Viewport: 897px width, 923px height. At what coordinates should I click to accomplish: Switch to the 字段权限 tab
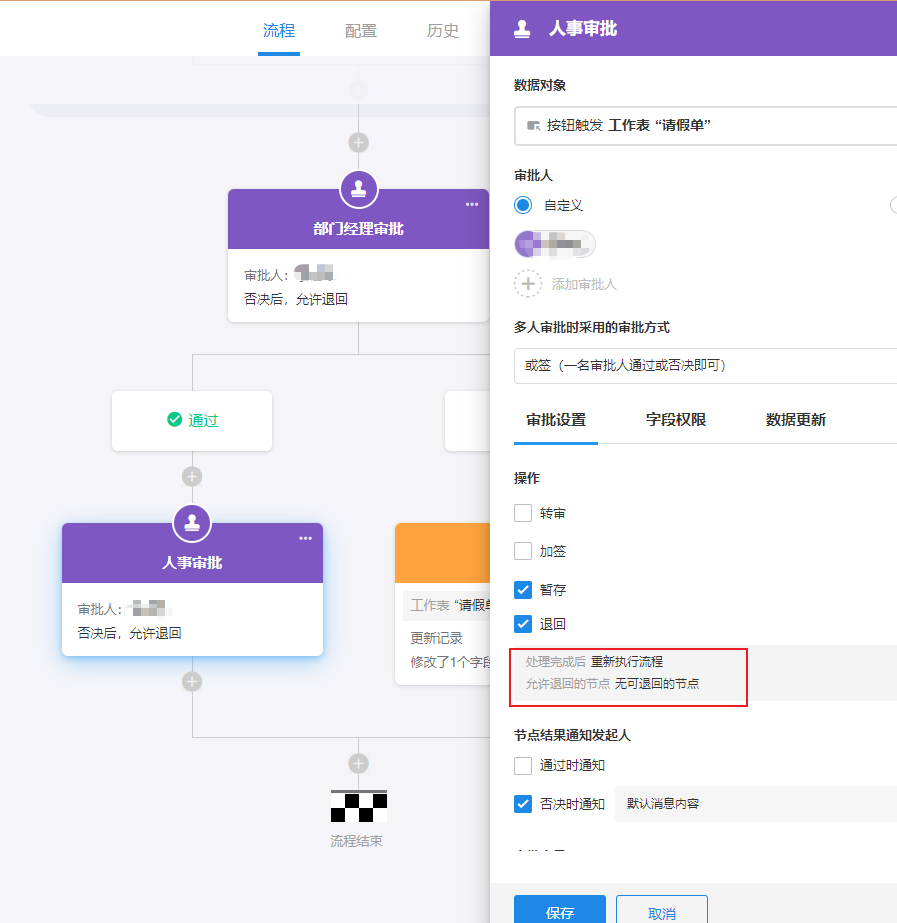pyautogui.click(x=676, y=420)
